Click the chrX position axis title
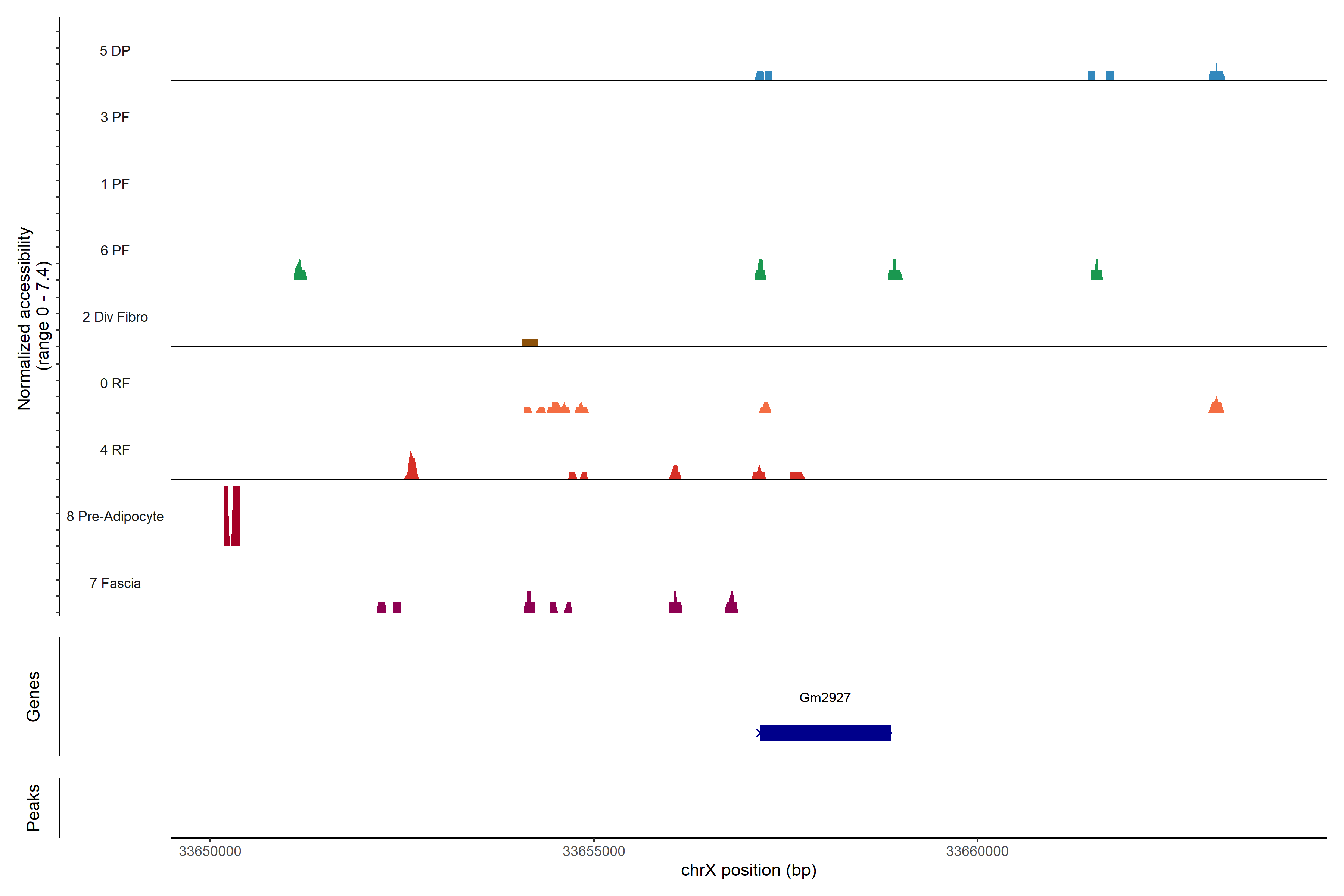Screen dimensions: 1344x896 coord(749,870)
